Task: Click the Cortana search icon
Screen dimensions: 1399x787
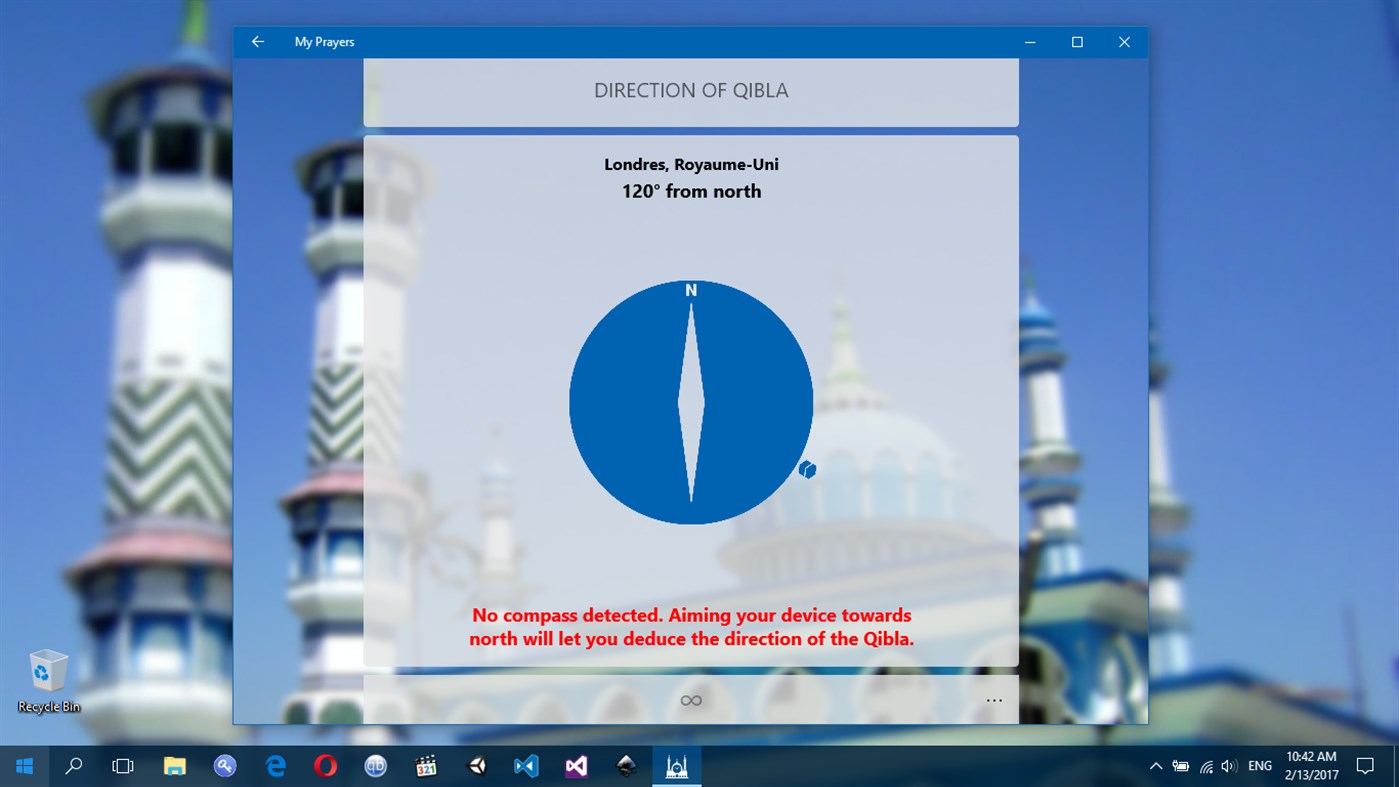Action: [x=73, y=765]
